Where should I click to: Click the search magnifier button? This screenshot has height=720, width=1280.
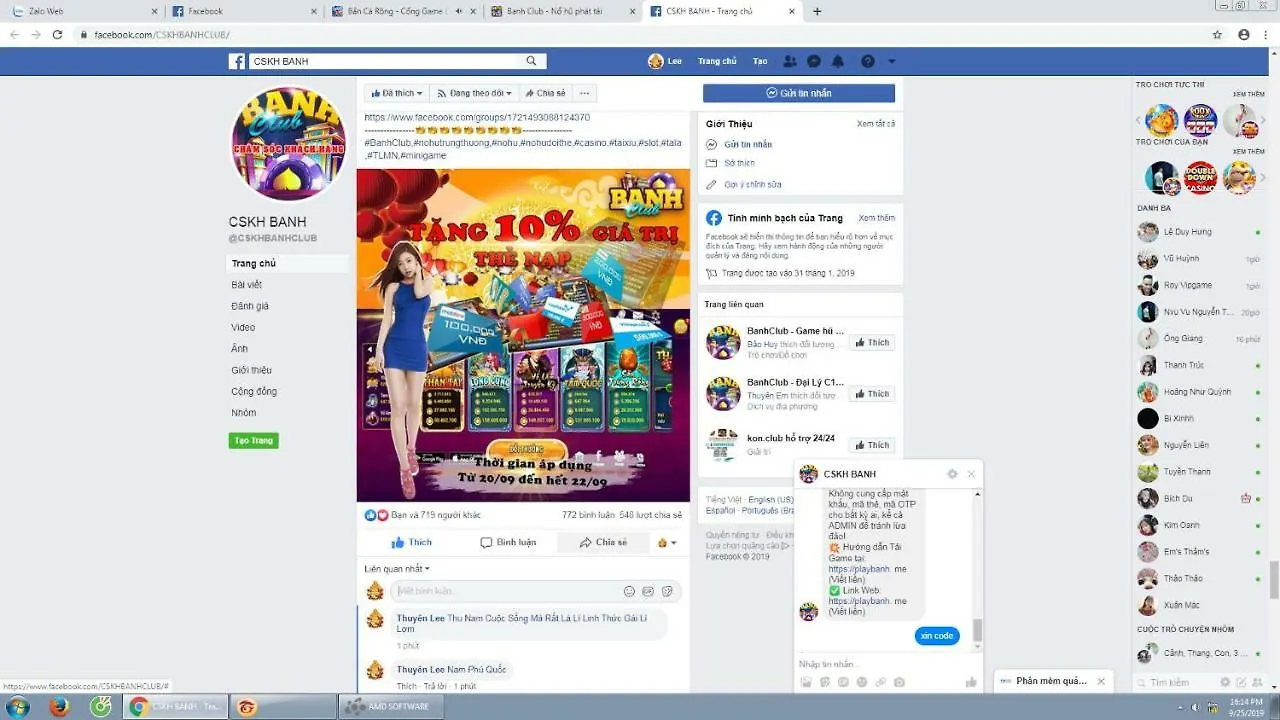531,61
